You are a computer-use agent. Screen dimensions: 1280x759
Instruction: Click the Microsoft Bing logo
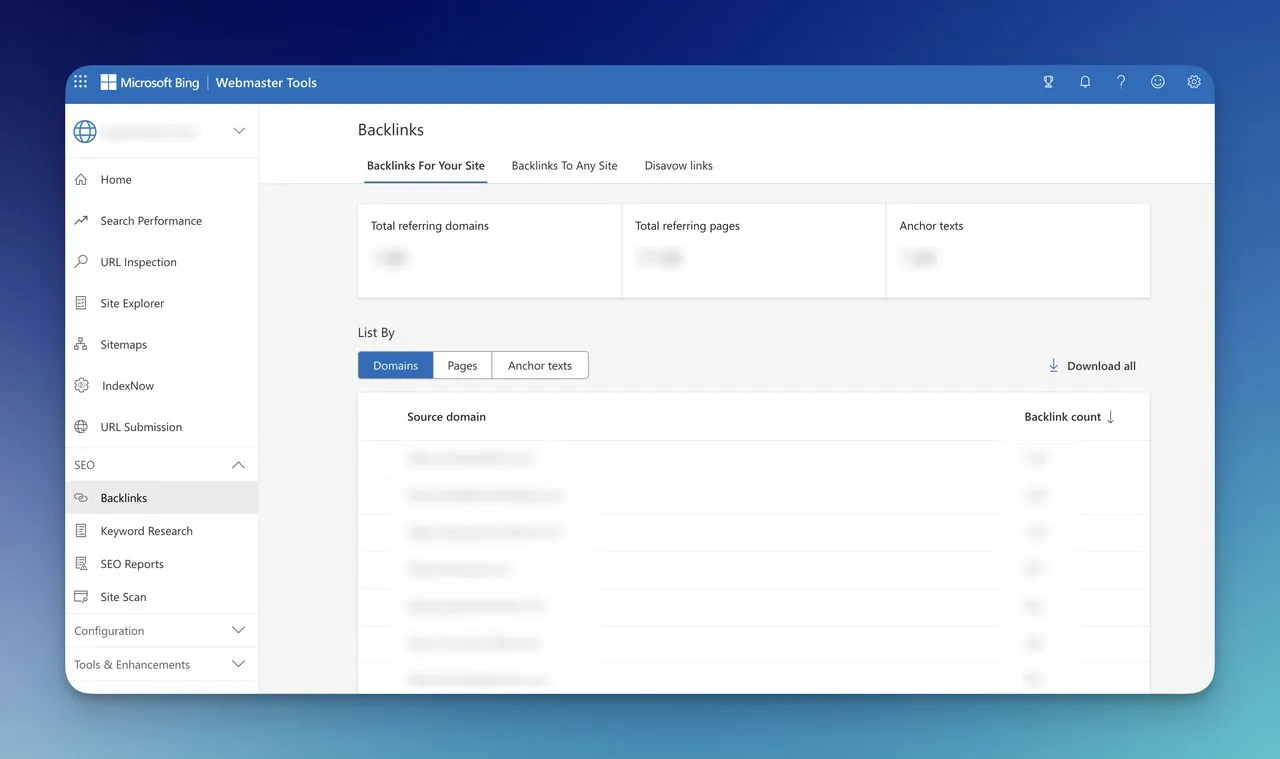click(x=150, y=82)
